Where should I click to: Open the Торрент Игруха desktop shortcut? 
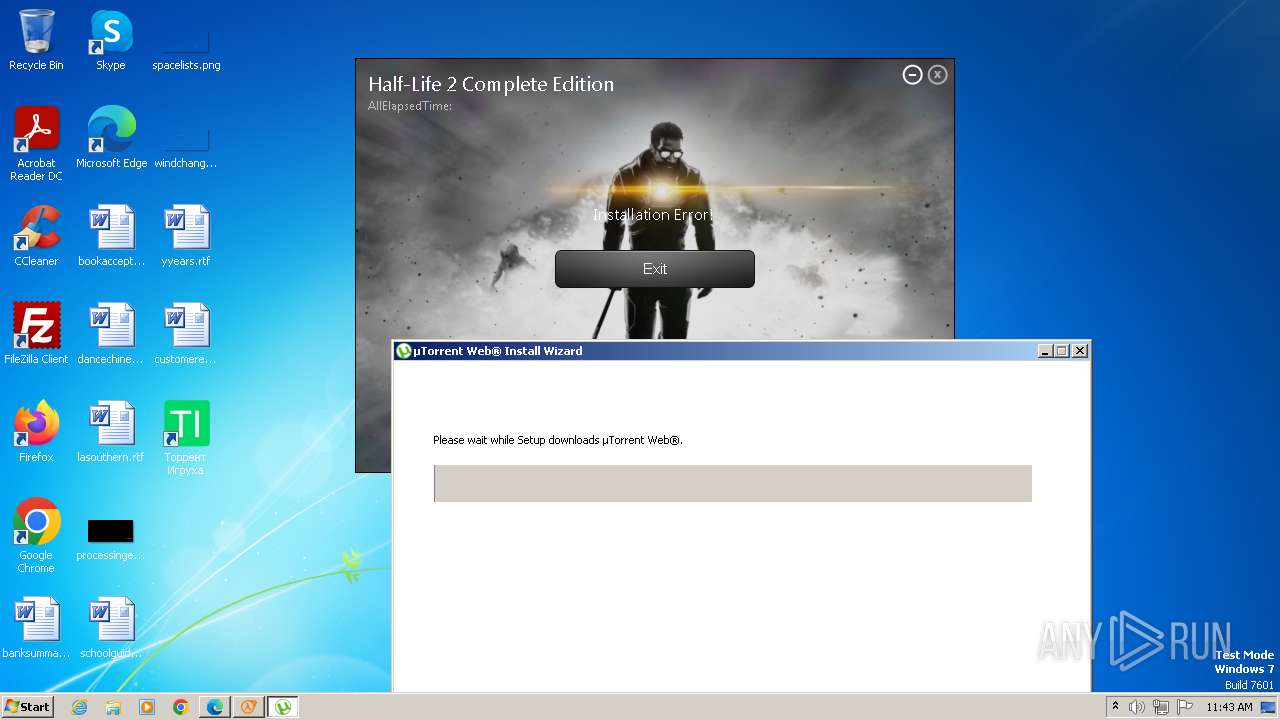(x=186, y=438)
